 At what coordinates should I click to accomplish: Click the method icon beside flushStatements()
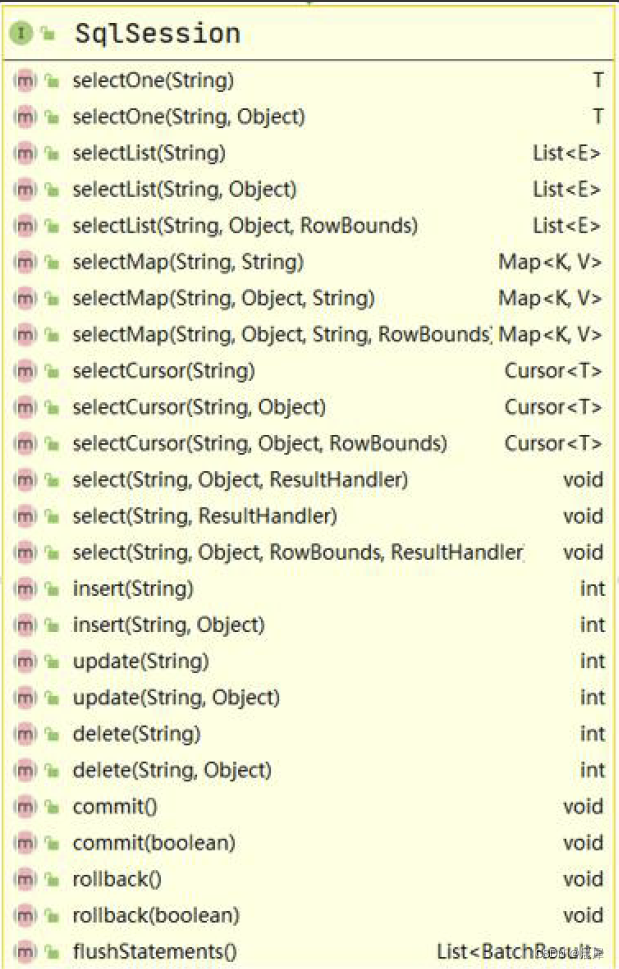coord(24,951)
